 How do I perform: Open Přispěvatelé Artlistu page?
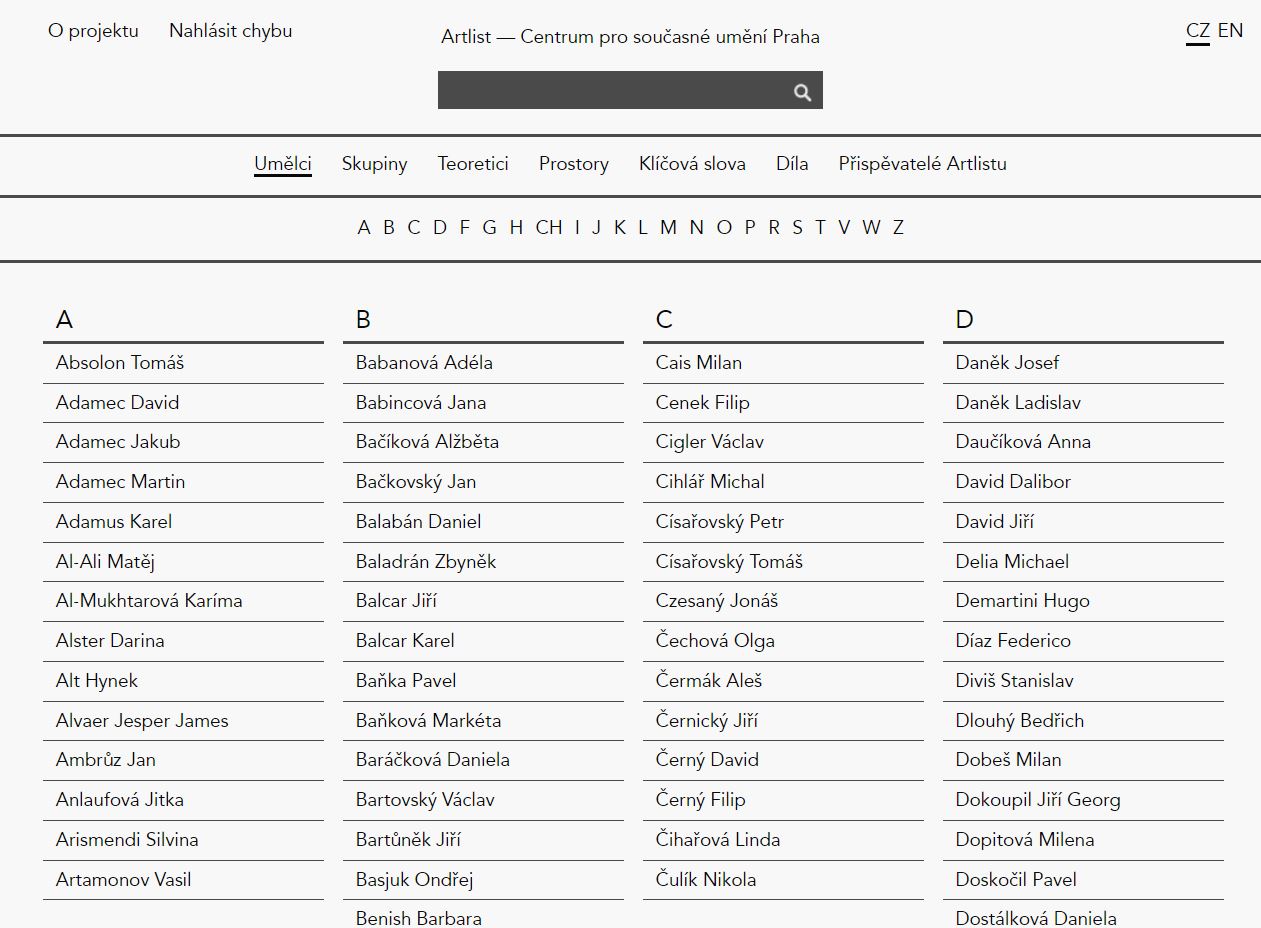[922, 164]
